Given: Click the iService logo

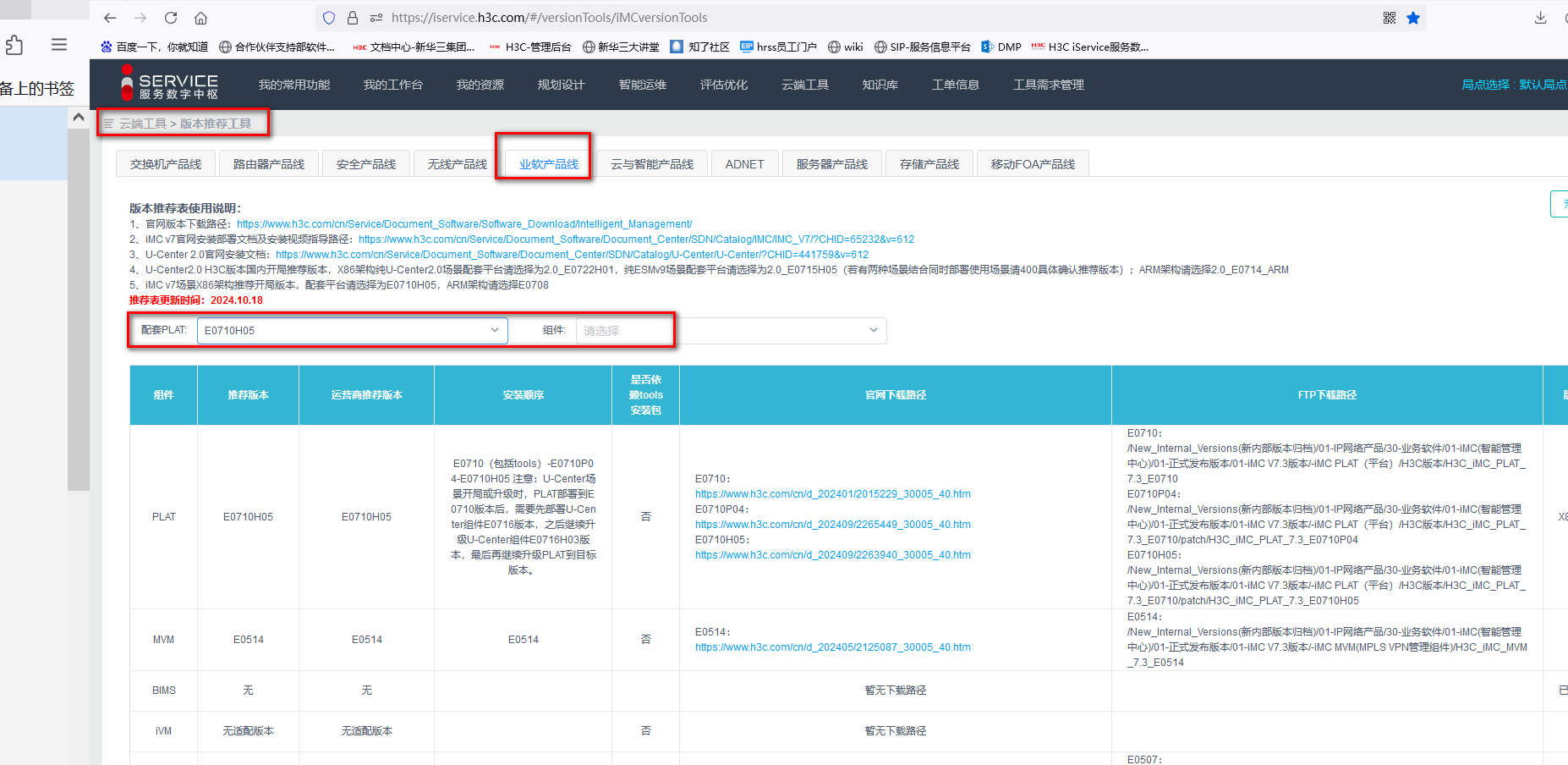Looking at the screenshot, I should pyautogui.click(x=169, y=84).
